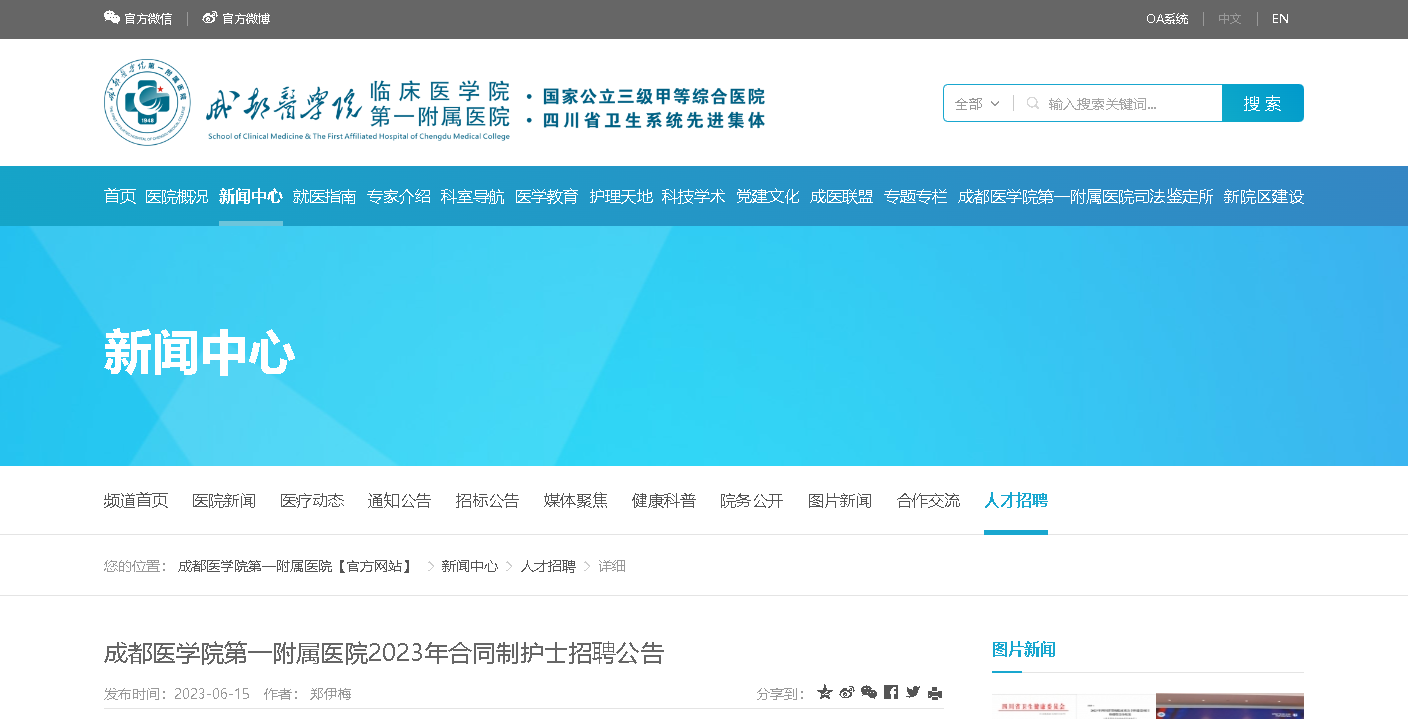
Task: Click the 搜索 search button
Action: click(x=1262, y=103)
